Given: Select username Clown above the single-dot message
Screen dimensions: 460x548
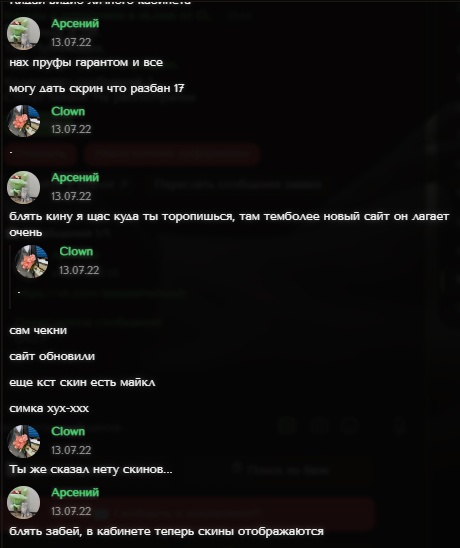Looking at the screenshot, I should [68, 111].
